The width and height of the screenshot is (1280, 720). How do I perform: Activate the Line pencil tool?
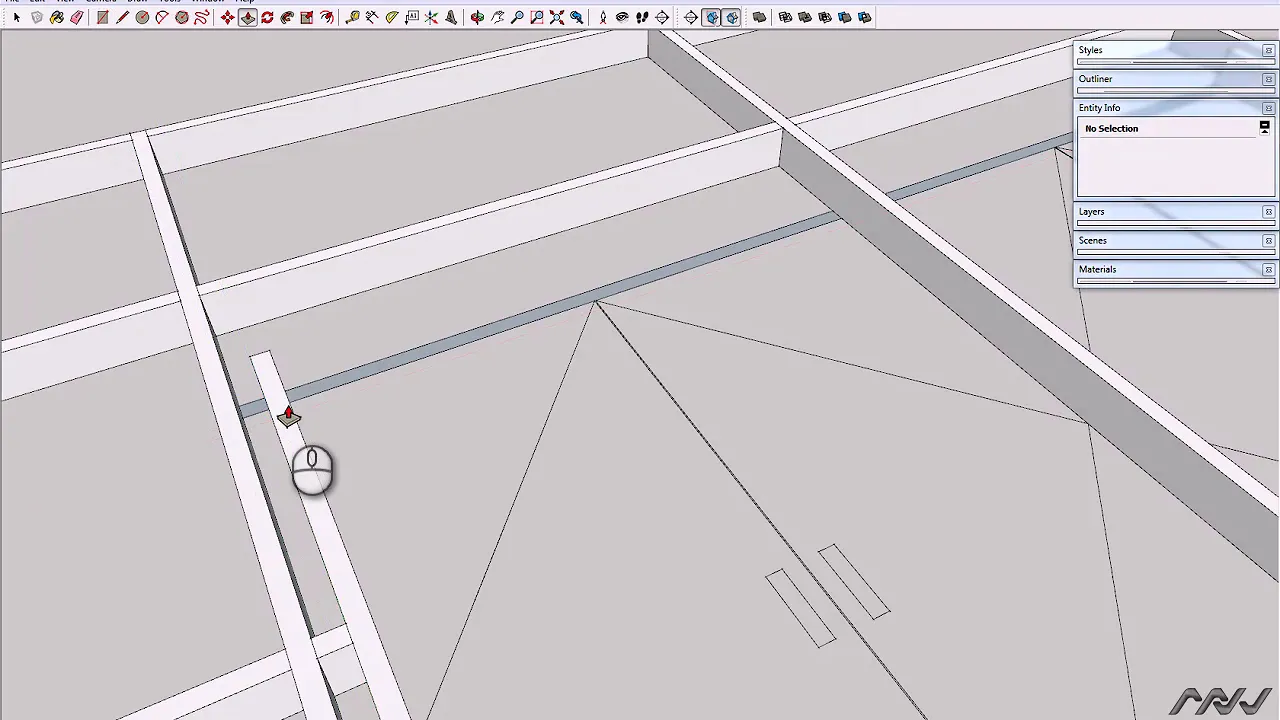[122, 17]
